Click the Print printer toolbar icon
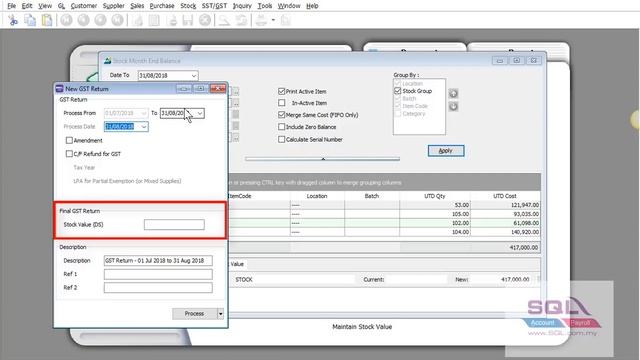Screen dimensions: 640x360 [261, 20]
